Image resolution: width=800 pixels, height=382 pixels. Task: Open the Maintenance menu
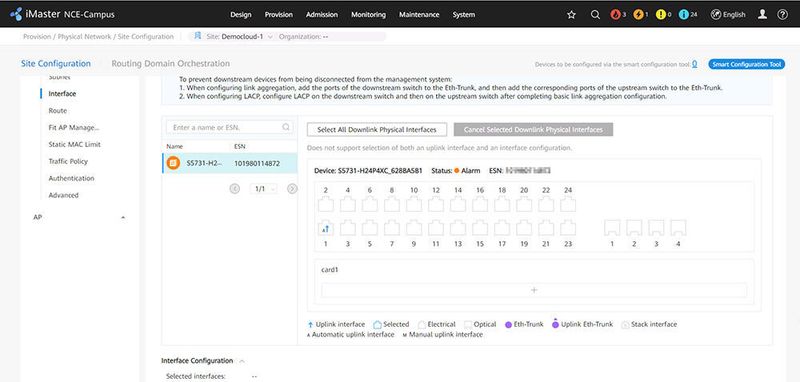coord(419,15)
